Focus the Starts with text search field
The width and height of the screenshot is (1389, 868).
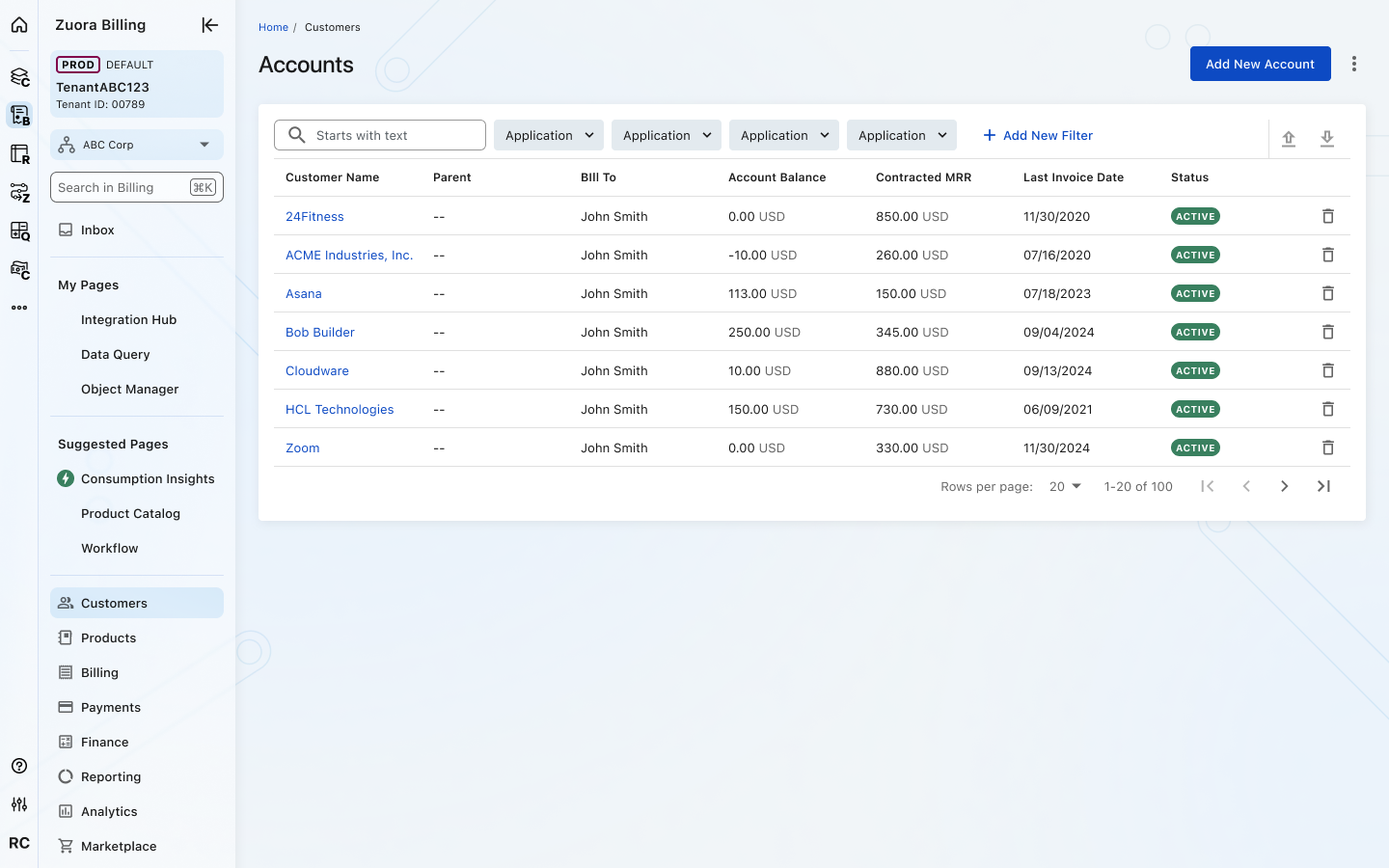395,135
